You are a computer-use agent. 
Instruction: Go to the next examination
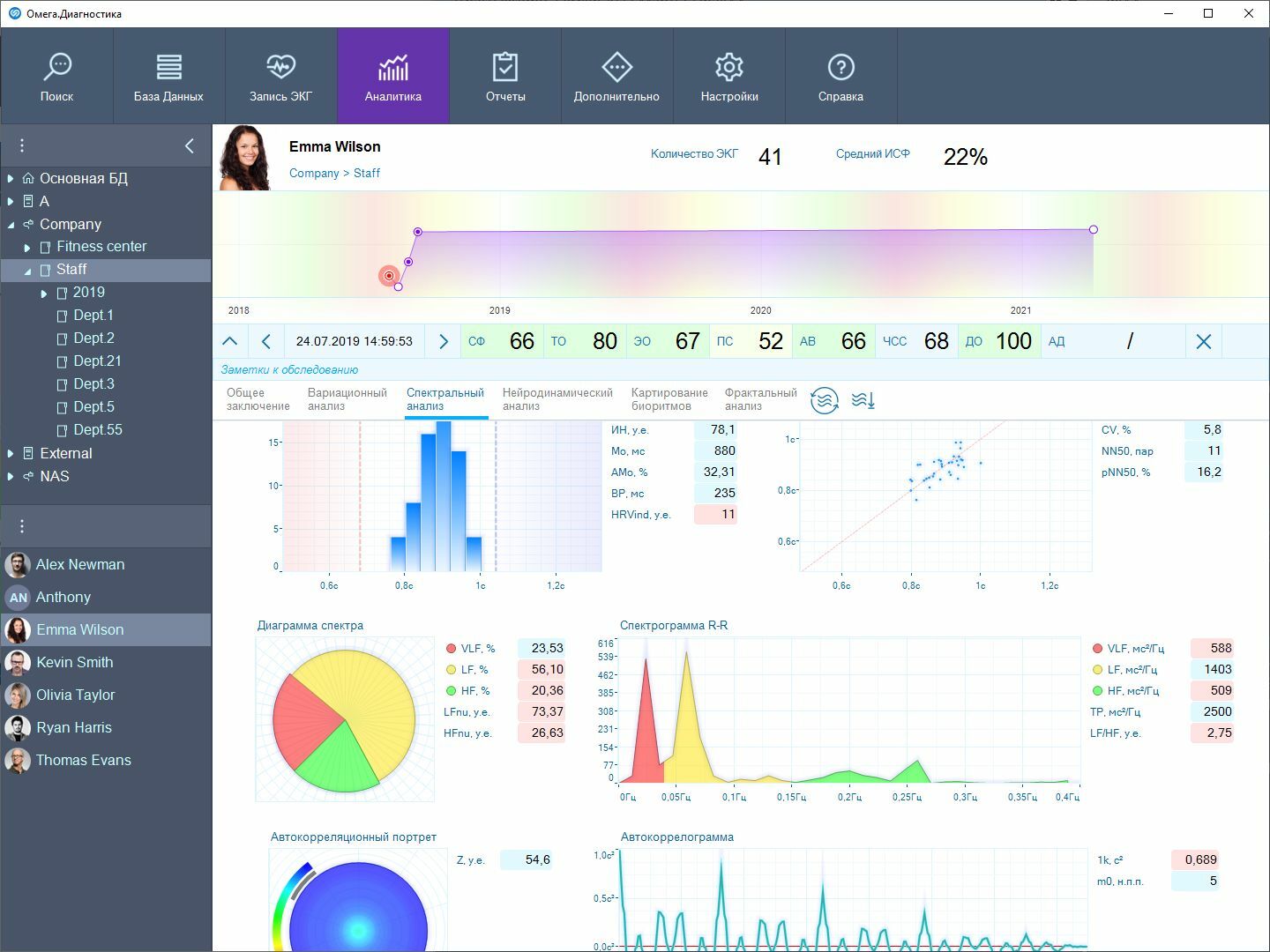(444, 341)
